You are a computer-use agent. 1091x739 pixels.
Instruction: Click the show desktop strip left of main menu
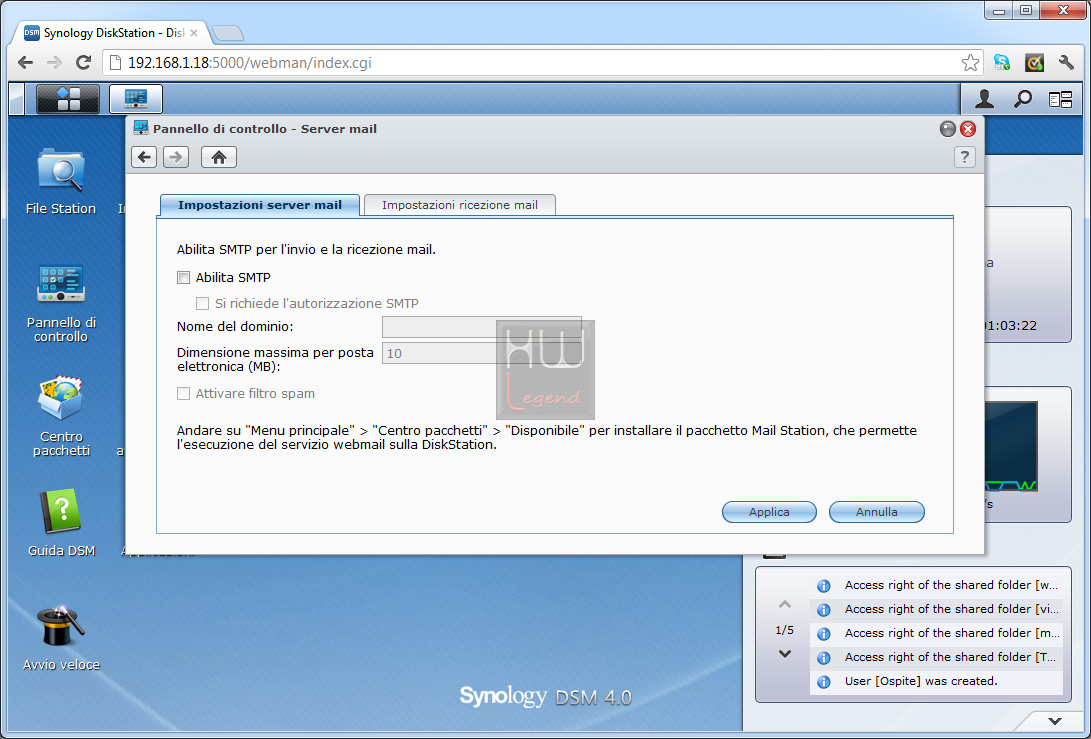tap(17, 99)
